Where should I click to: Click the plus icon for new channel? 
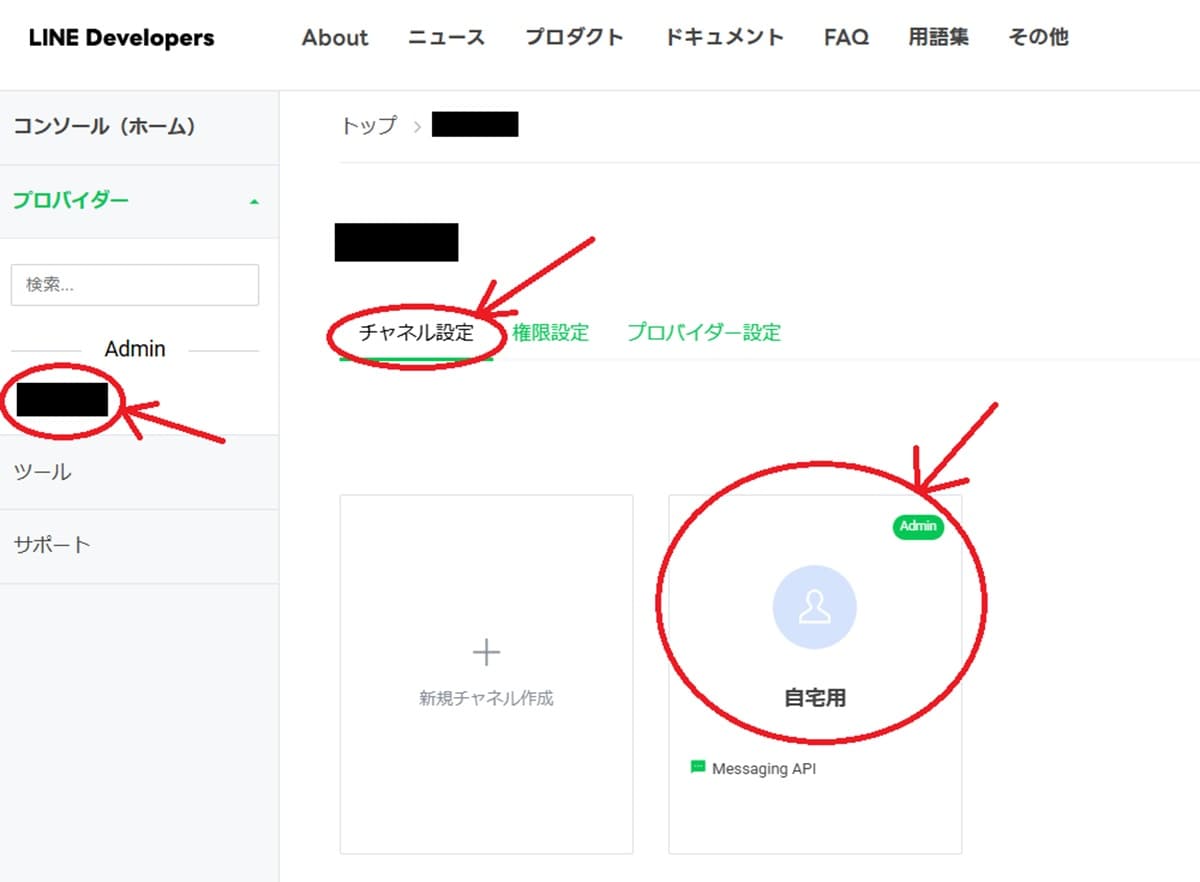(486, 653)
